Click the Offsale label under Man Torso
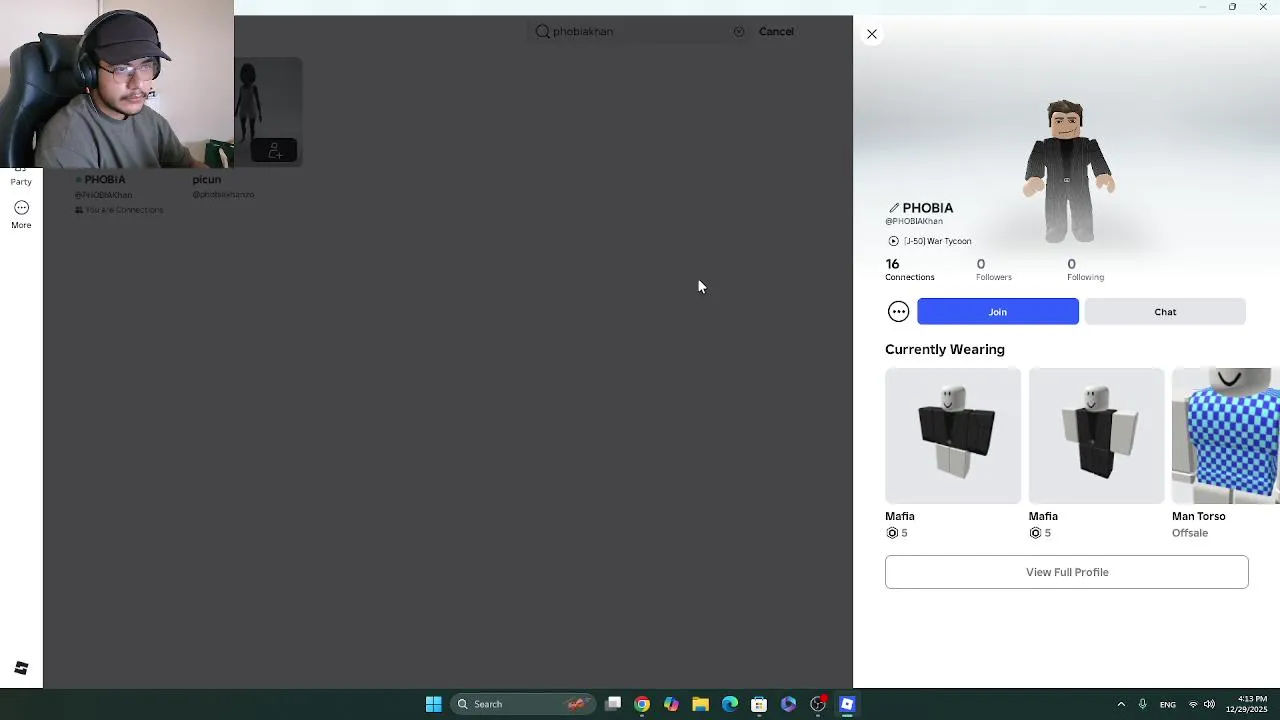 (x=1190, y=533)
